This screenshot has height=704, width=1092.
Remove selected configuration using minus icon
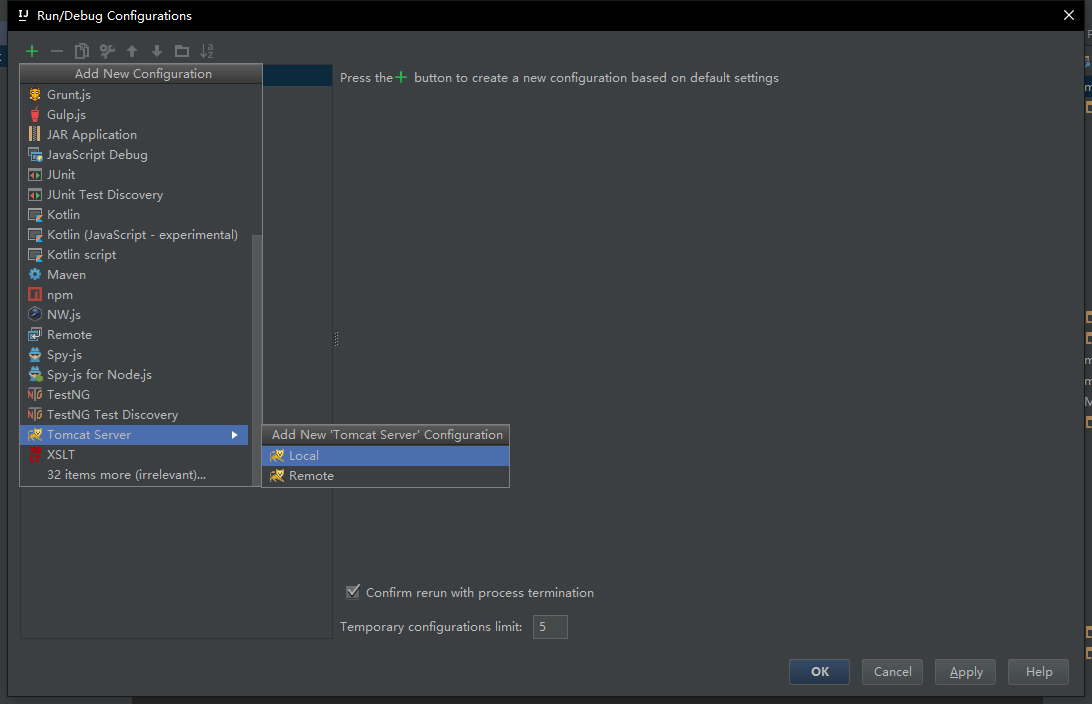pos(57,51)
